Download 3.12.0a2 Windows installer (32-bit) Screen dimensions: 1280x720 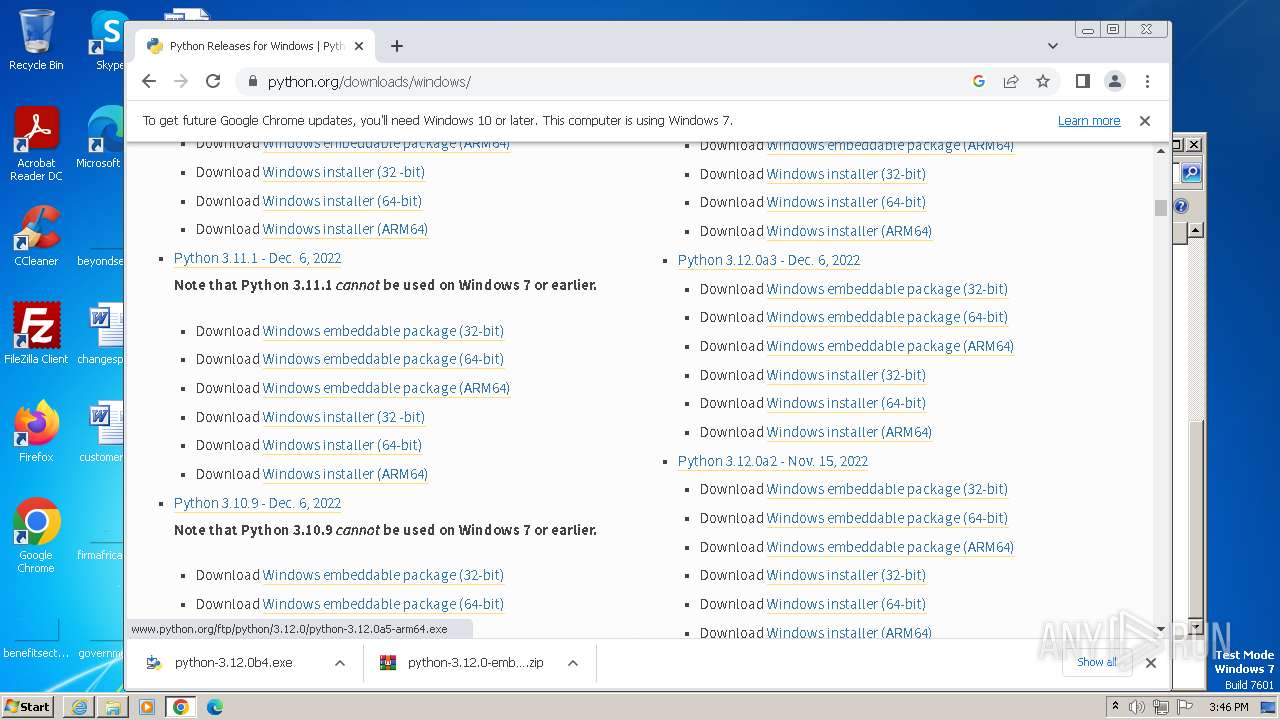tap(846, 575)
